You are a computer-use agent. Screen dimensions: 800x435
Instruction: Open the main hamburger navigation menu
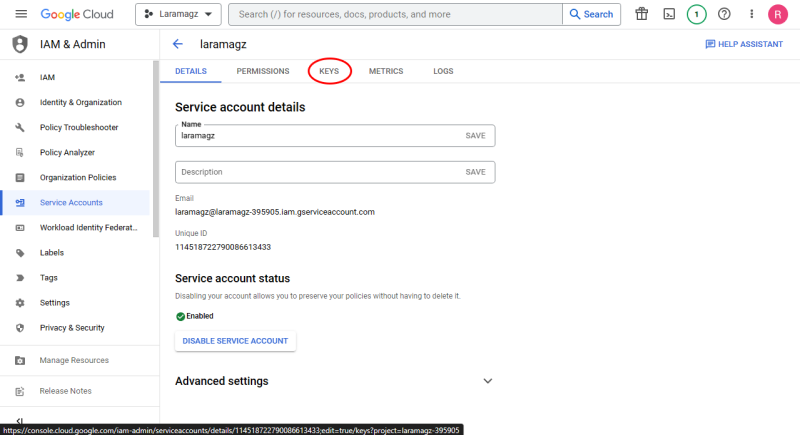(21, 14)
